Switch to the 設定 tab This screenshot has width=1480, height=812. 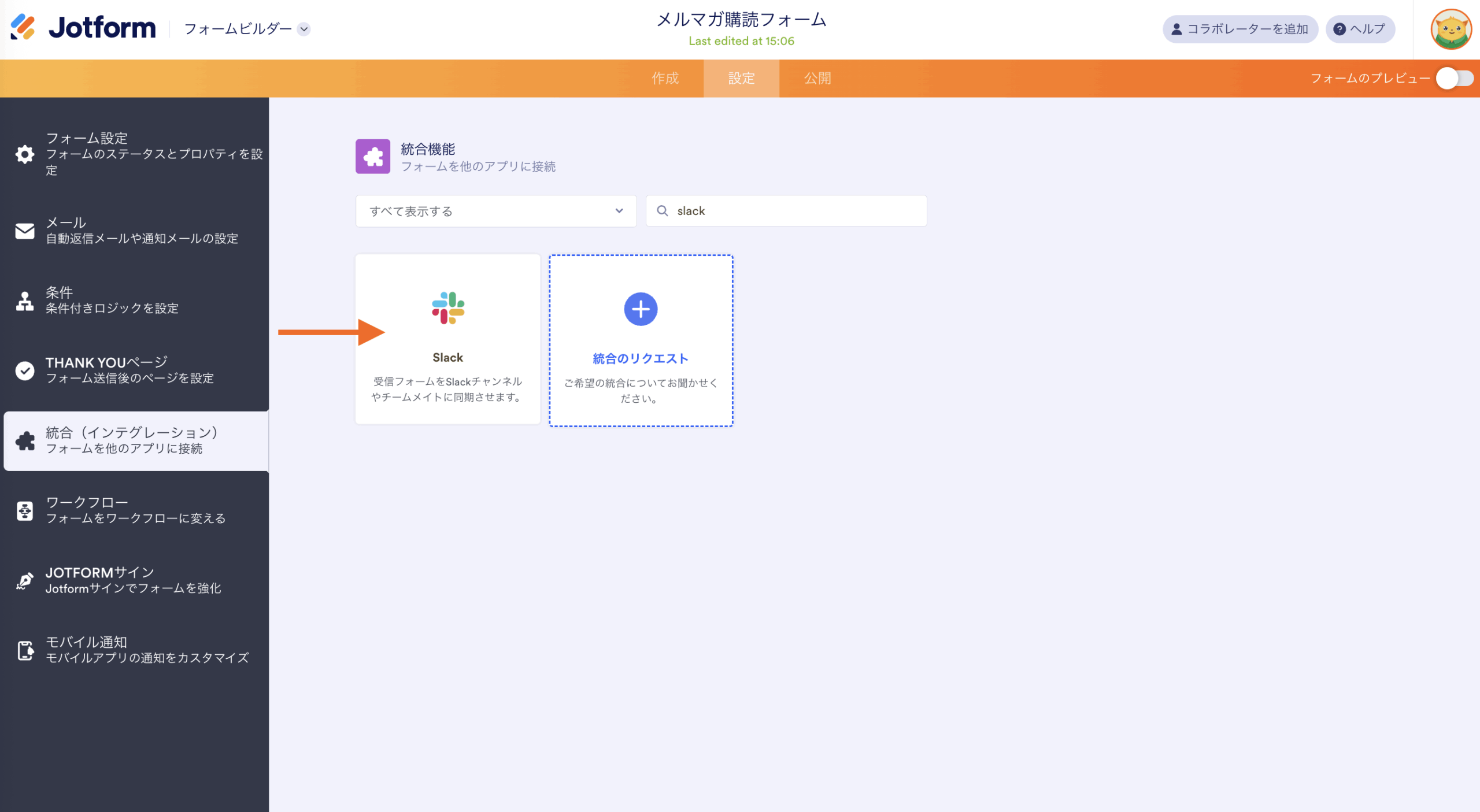click(x=741, y=78)
